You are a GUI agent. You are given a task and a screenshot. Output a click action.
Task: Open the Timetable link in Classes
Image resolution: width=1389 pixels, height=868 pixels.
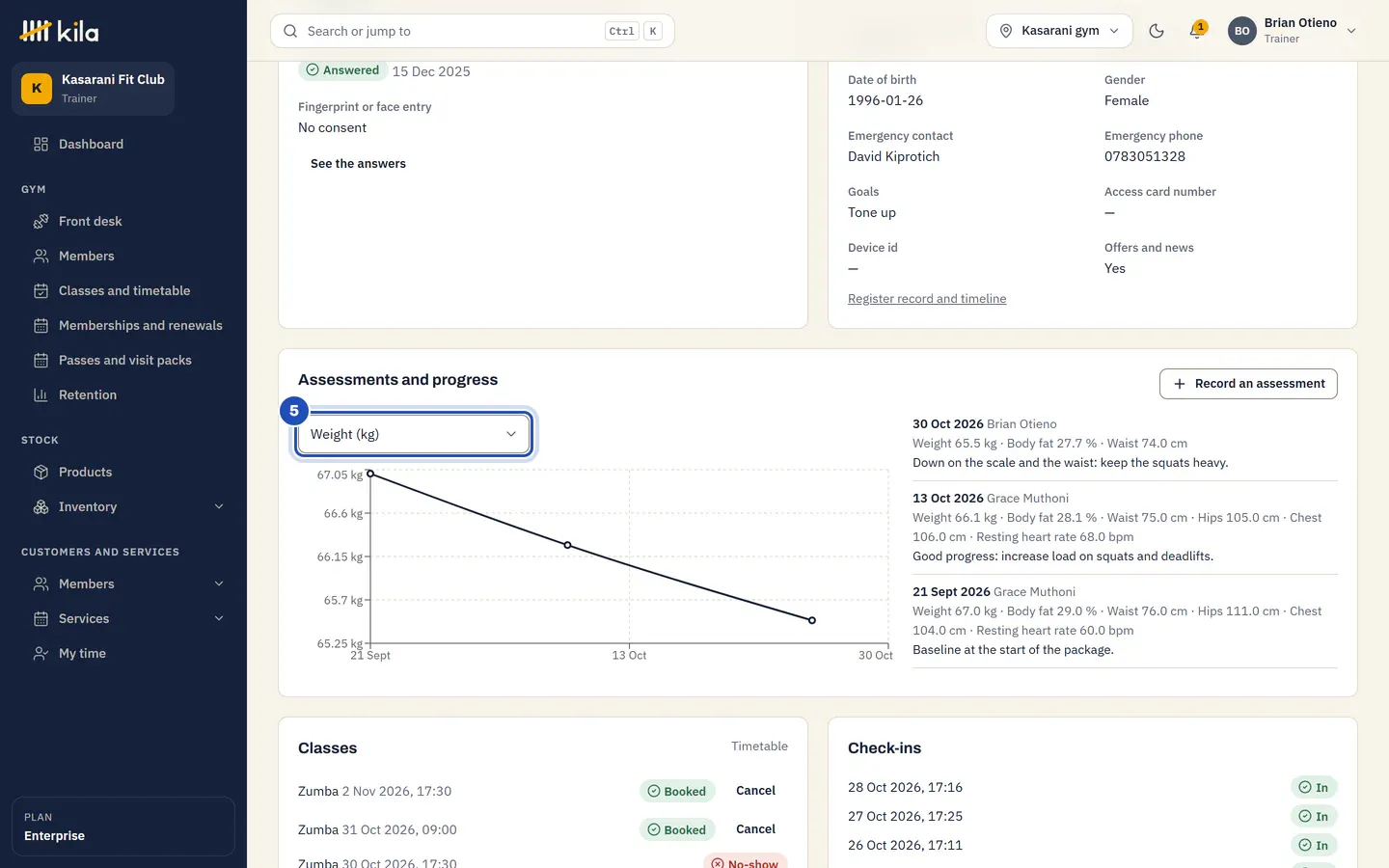(759, 746)
